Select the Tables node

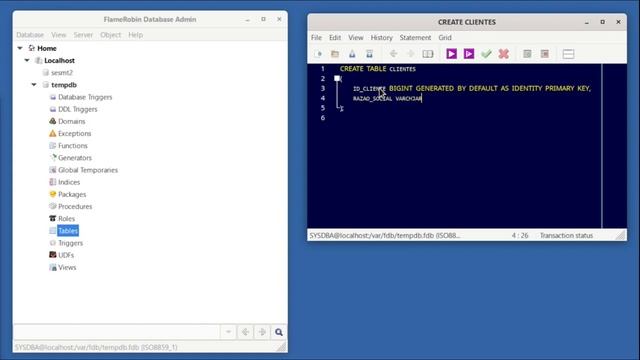coord(68,231)
